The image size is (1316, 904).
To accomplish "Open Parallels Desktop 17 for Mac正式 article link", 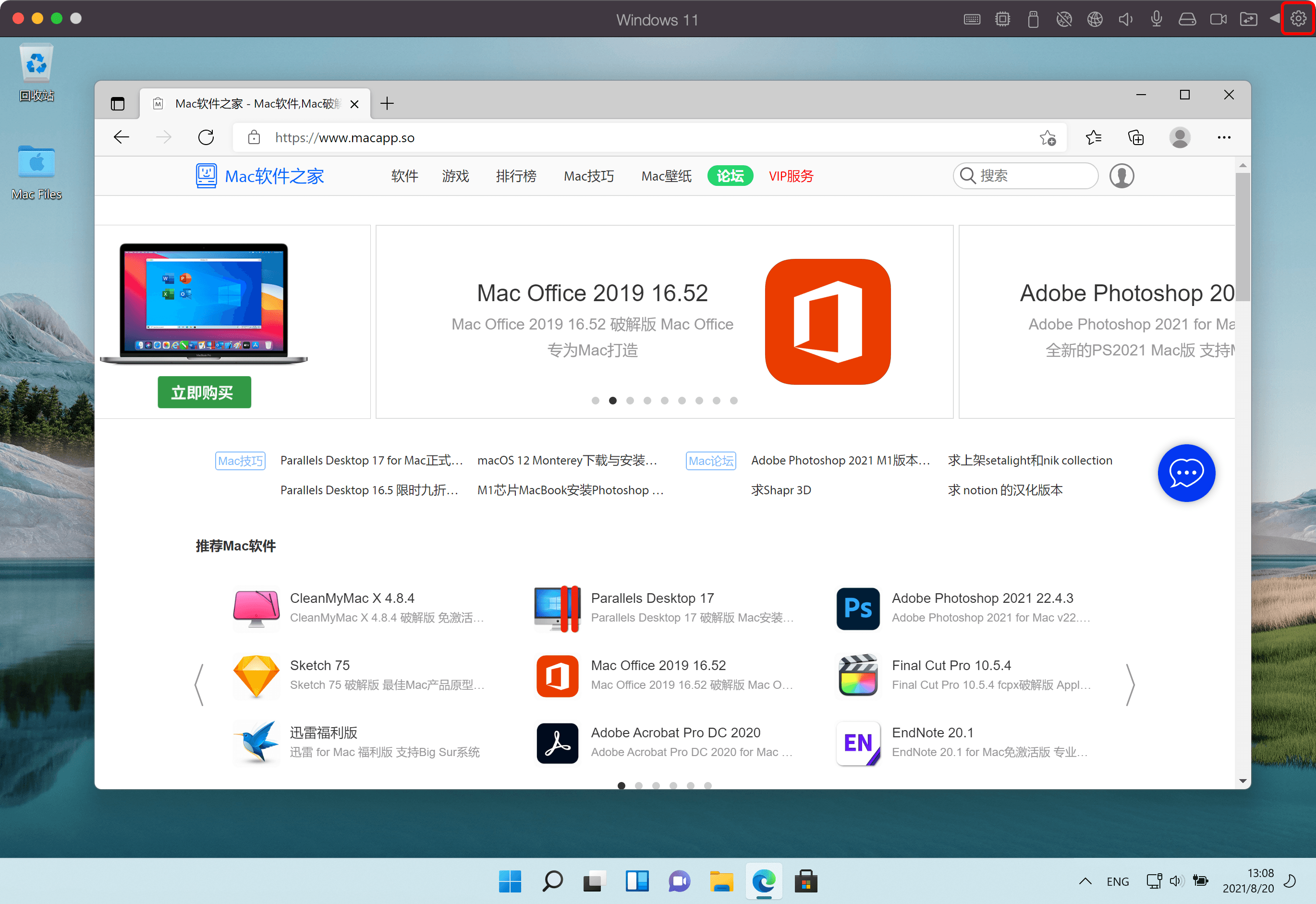I will pos(371,461).
